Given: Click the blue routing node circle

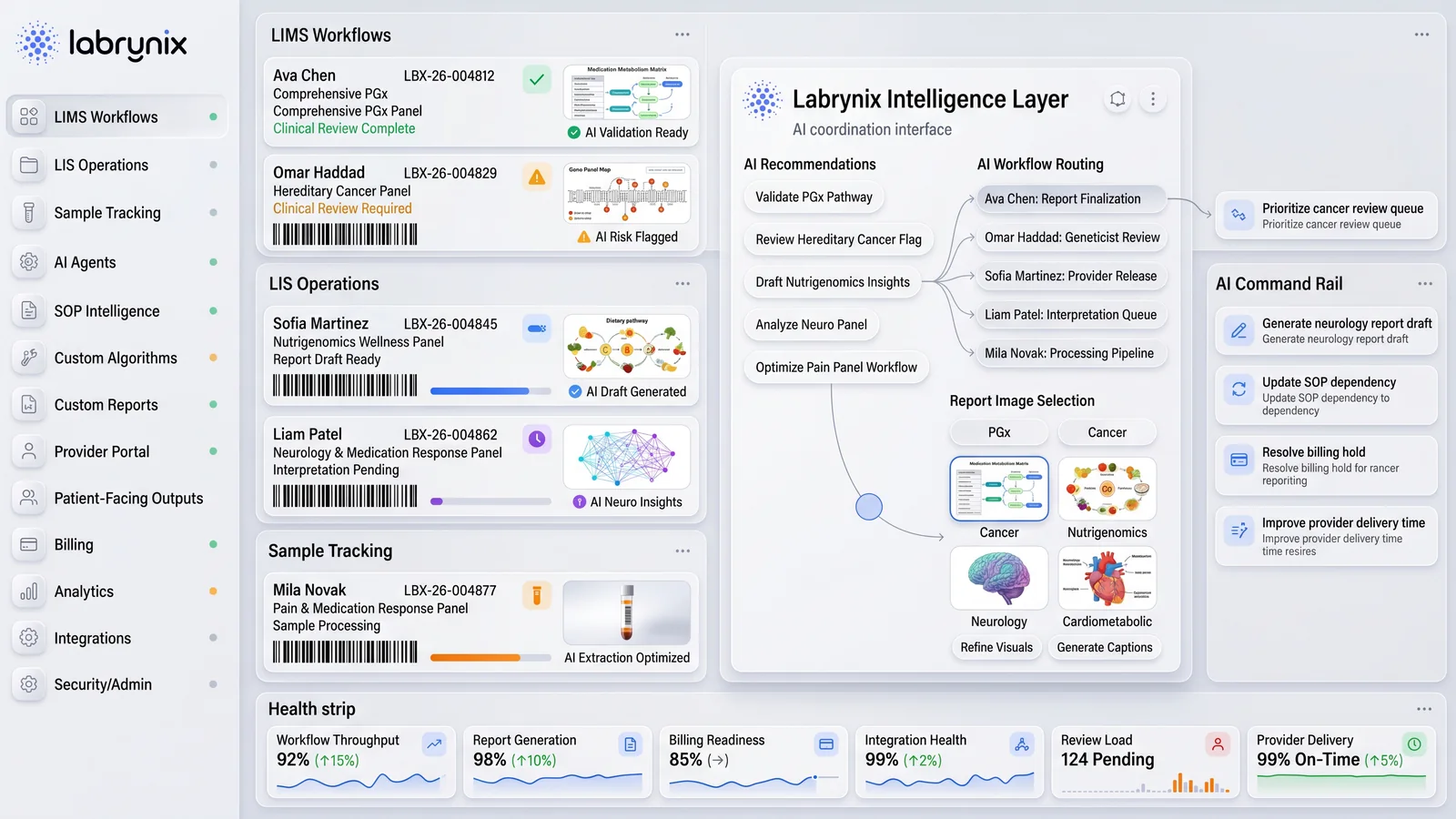Looking at the screenshot, I should point(869,507).
